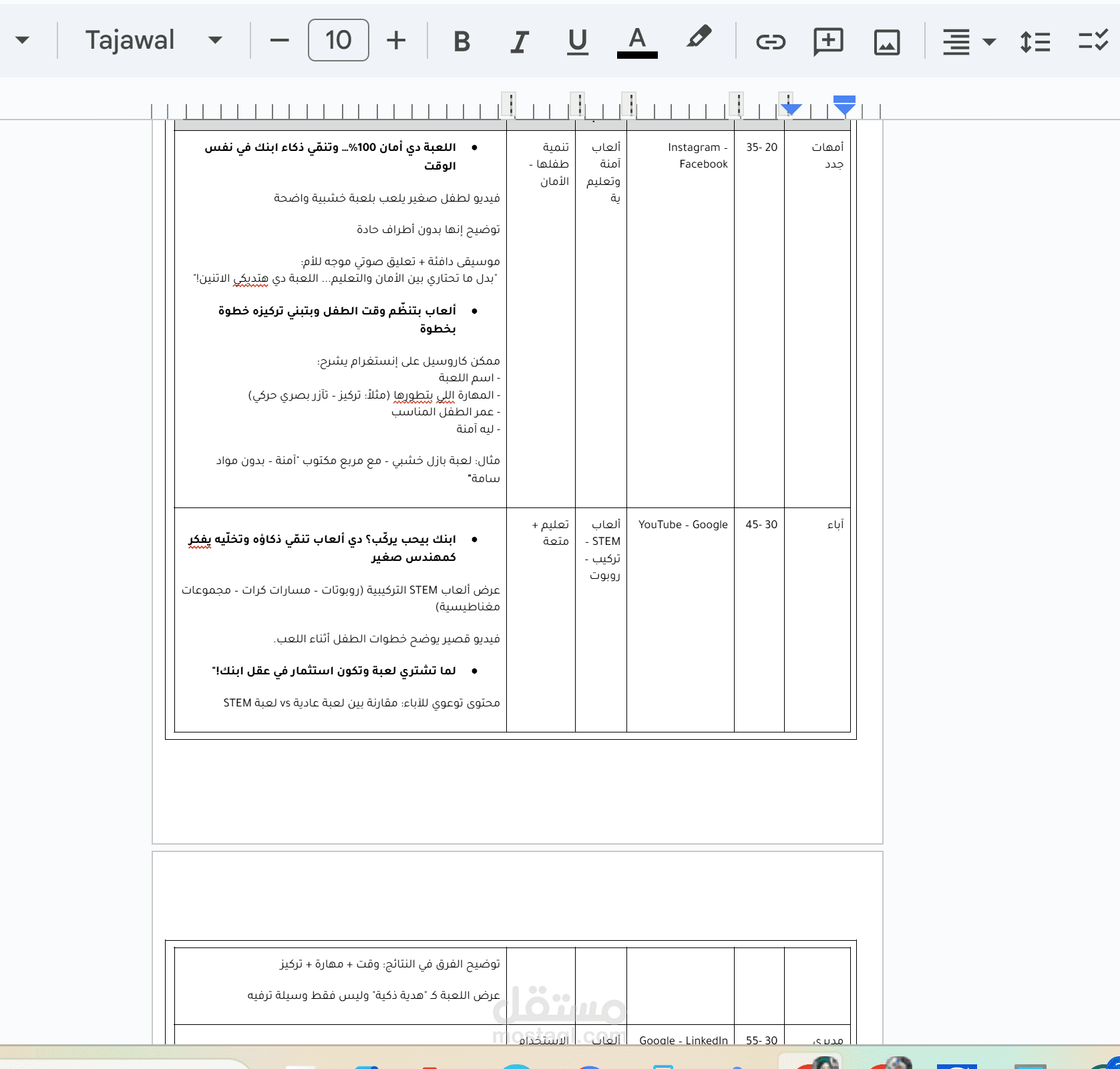Open the checklist formatting tool
The height and width of the screenshot is (1069, 1120).
click(1094, 40)
